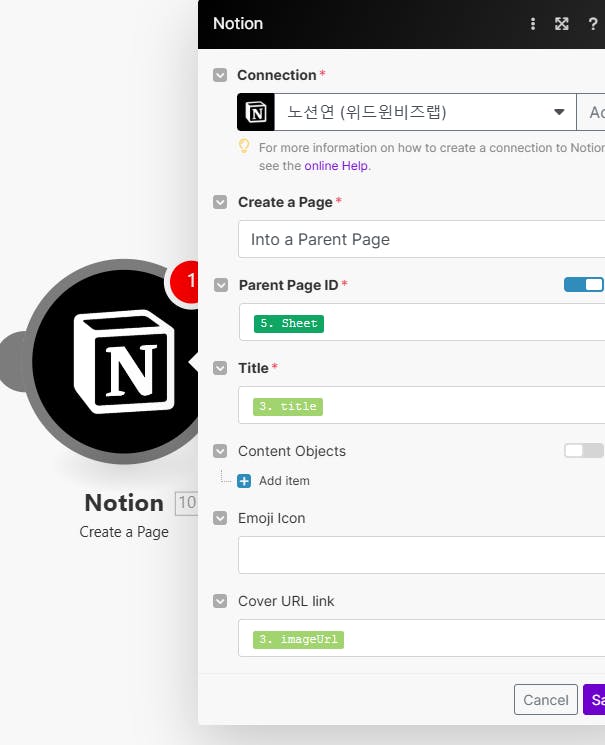
Task: Collapse the Cover URL link section
Action: click(x=220, y=601)
